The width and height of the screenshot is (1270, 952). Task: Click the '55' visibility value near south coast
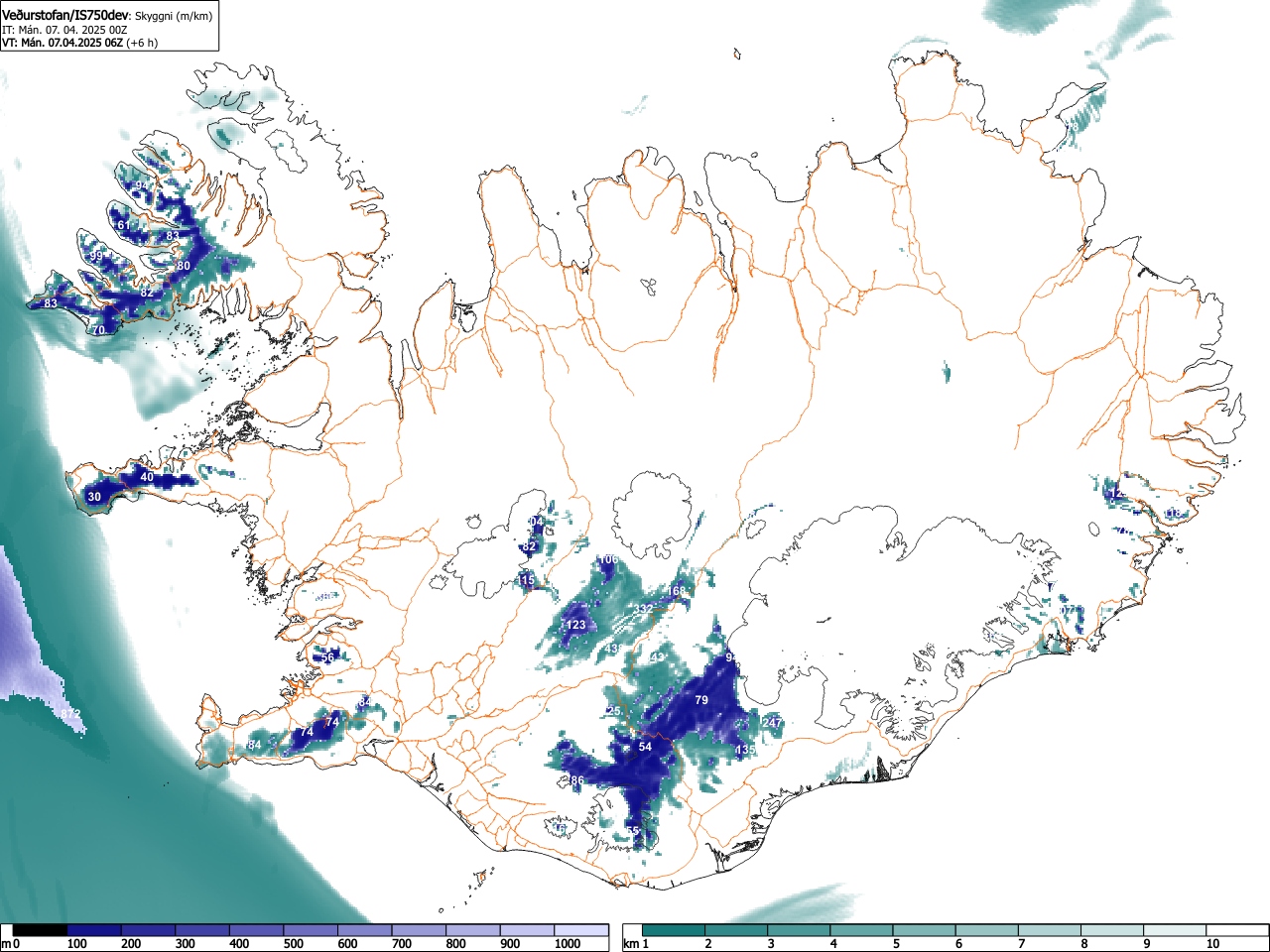click(x=633, y=831)
